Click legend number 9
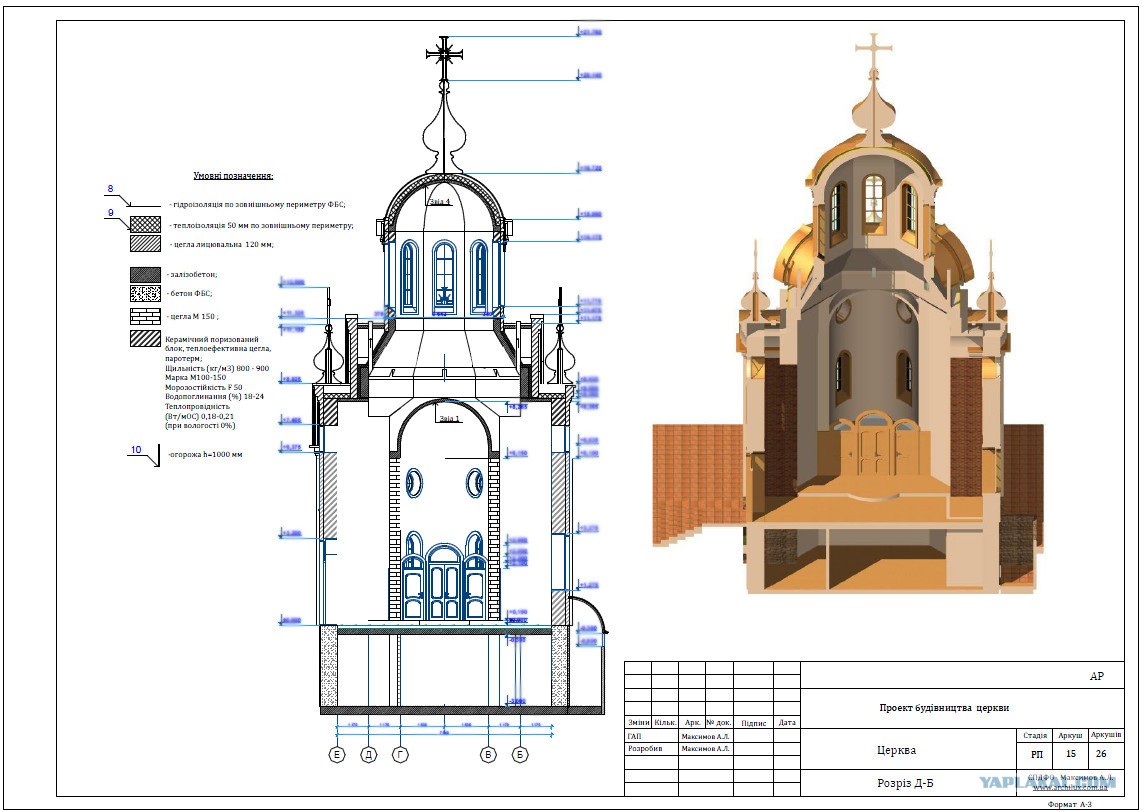The image size is (1142, 812). tap(111, 213)
